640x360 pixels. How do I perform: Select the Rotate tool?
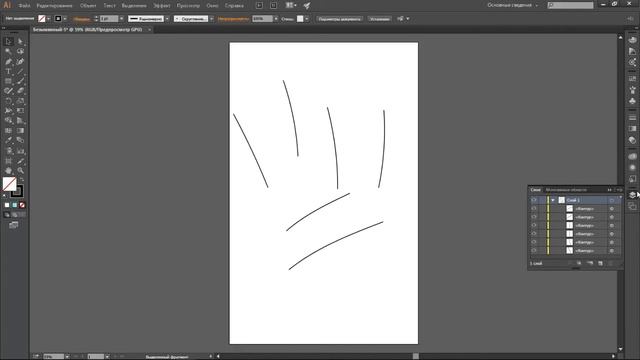[8, 101]
